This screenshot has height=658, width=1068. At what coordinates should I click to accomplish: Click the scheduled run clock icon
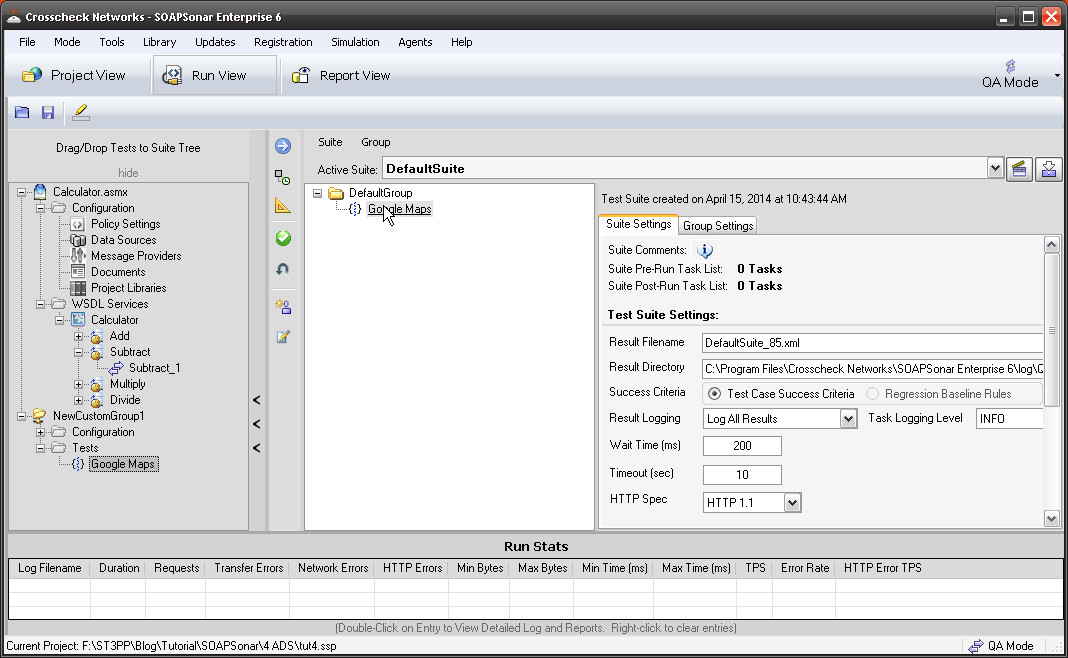[x=283, y=177]
